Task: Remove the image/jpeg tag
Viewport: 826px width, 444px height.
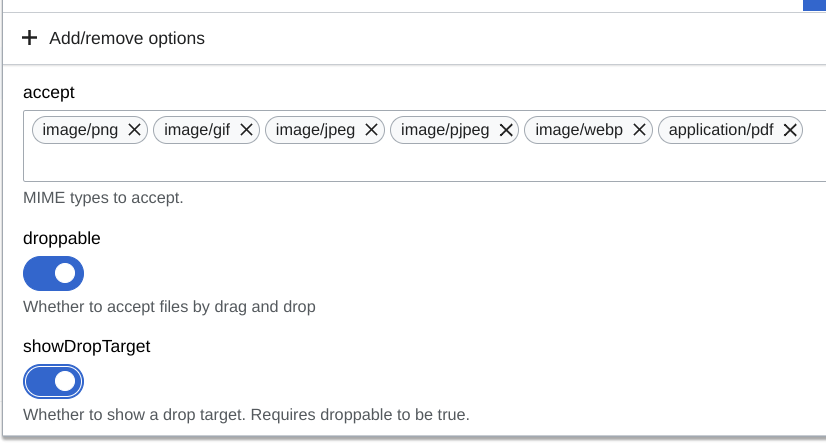Action: tap(371, 130)
